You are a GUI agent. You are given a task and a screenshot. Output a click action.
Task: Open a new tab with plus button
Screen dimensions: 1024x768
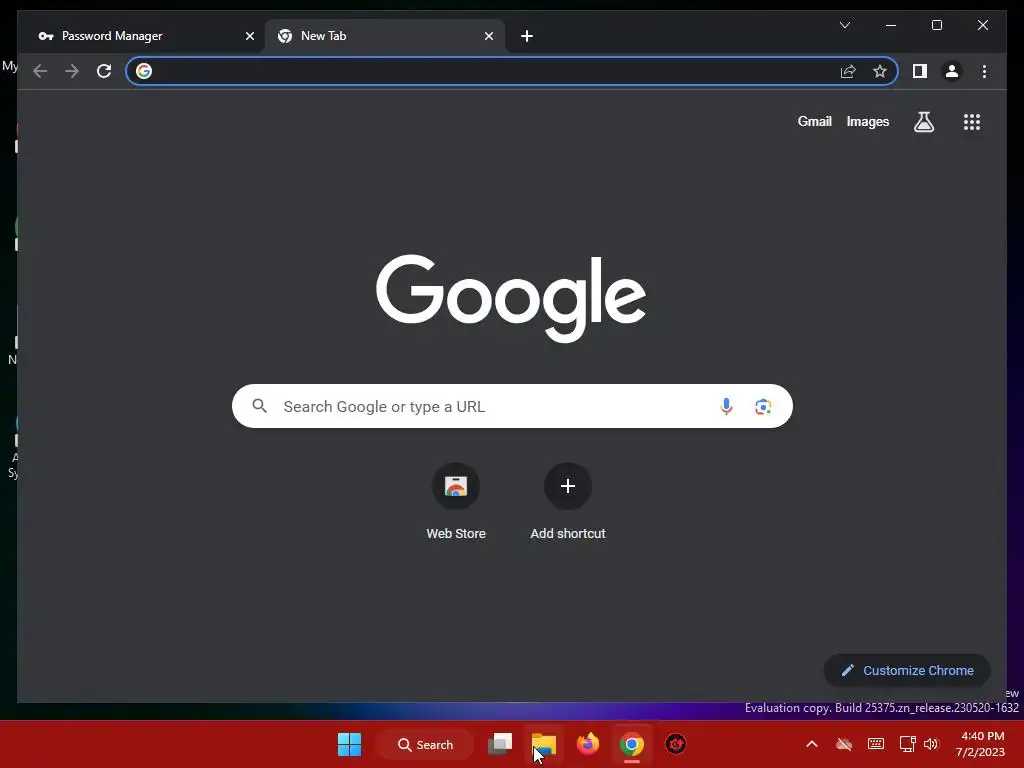[527, 36]
